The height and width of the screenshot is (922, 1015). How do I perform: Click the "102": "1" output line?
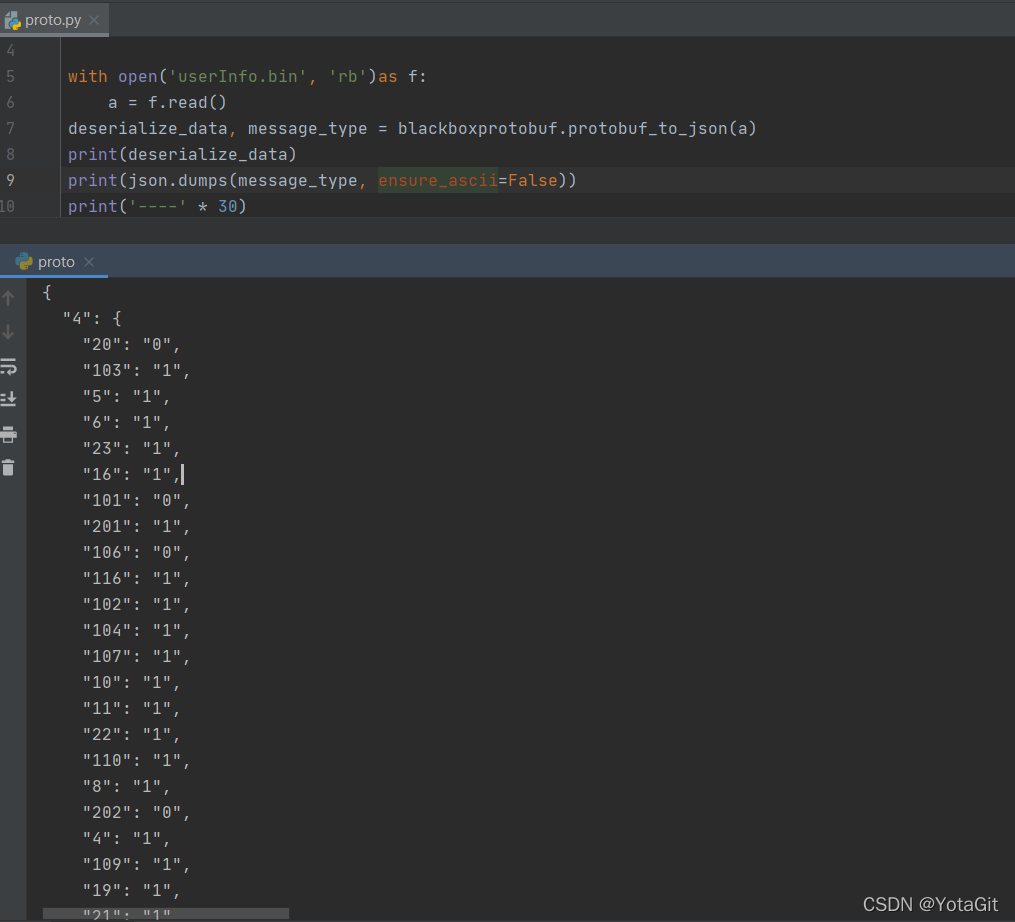[136, 604]
